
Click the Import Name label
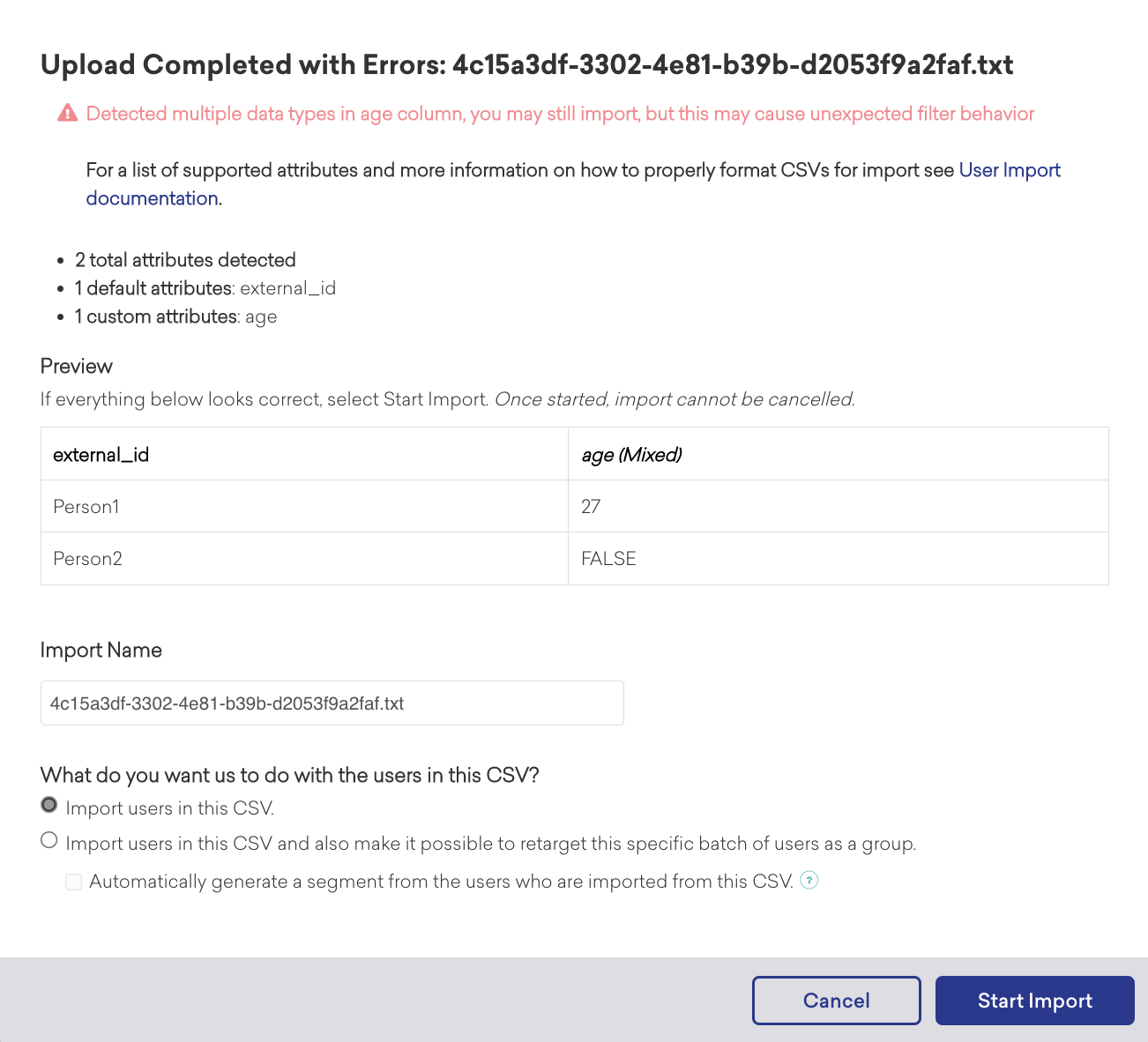[x=101, y=650]
